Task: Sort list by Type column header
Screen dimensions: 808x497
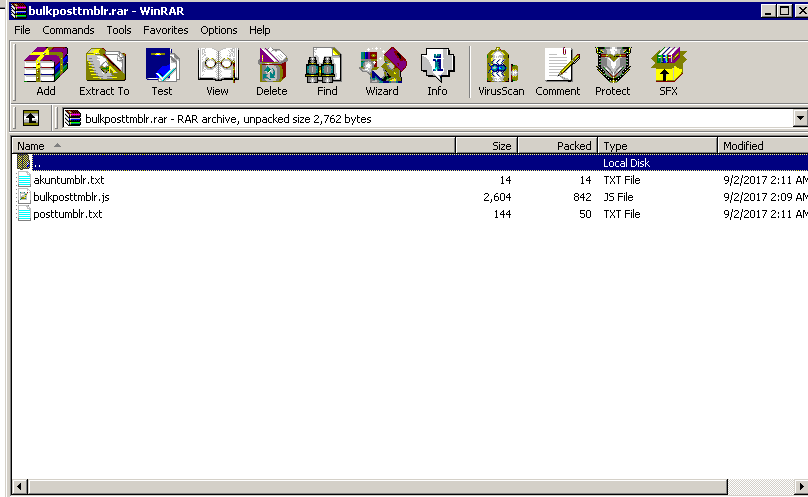Action: point(658,146)
